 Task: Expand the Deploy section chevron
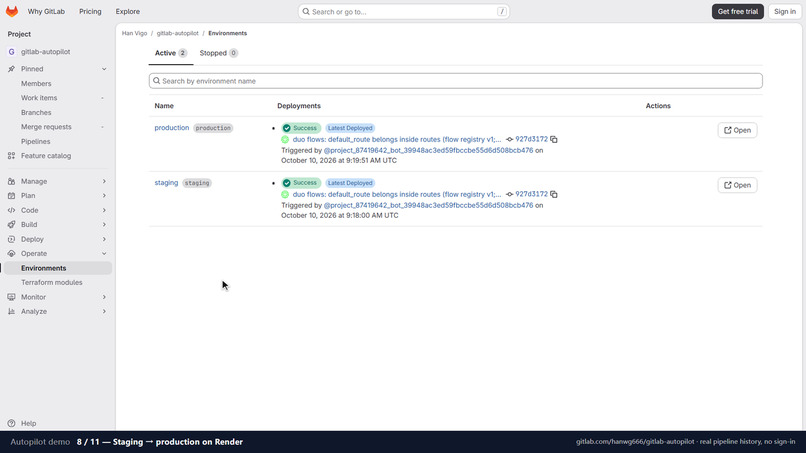(104, 239)
